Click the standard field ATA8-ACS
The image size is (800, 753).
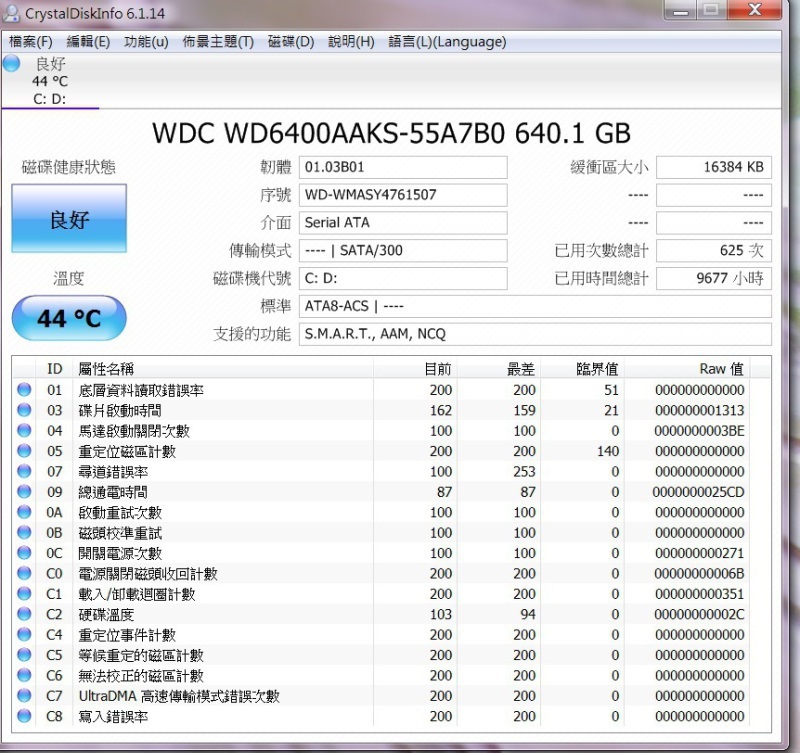point(535,306)
